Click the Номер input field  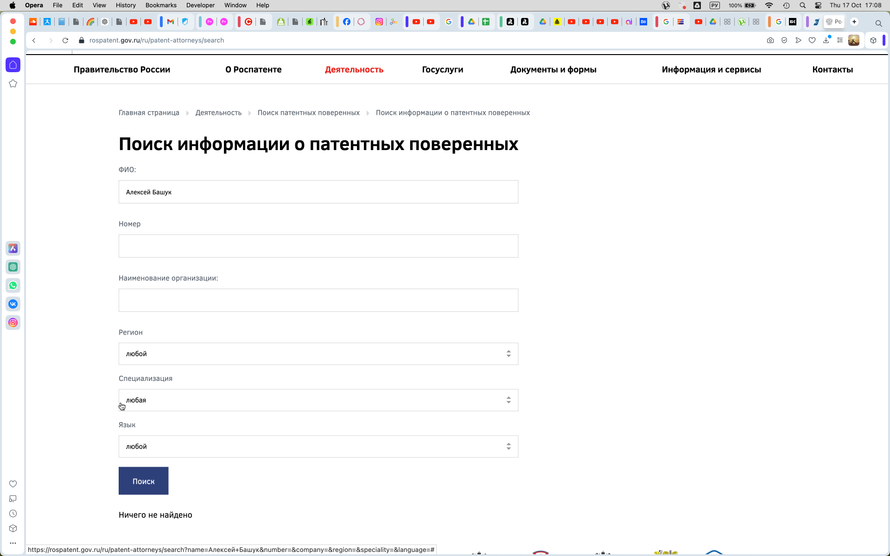(x=318, y=246)
